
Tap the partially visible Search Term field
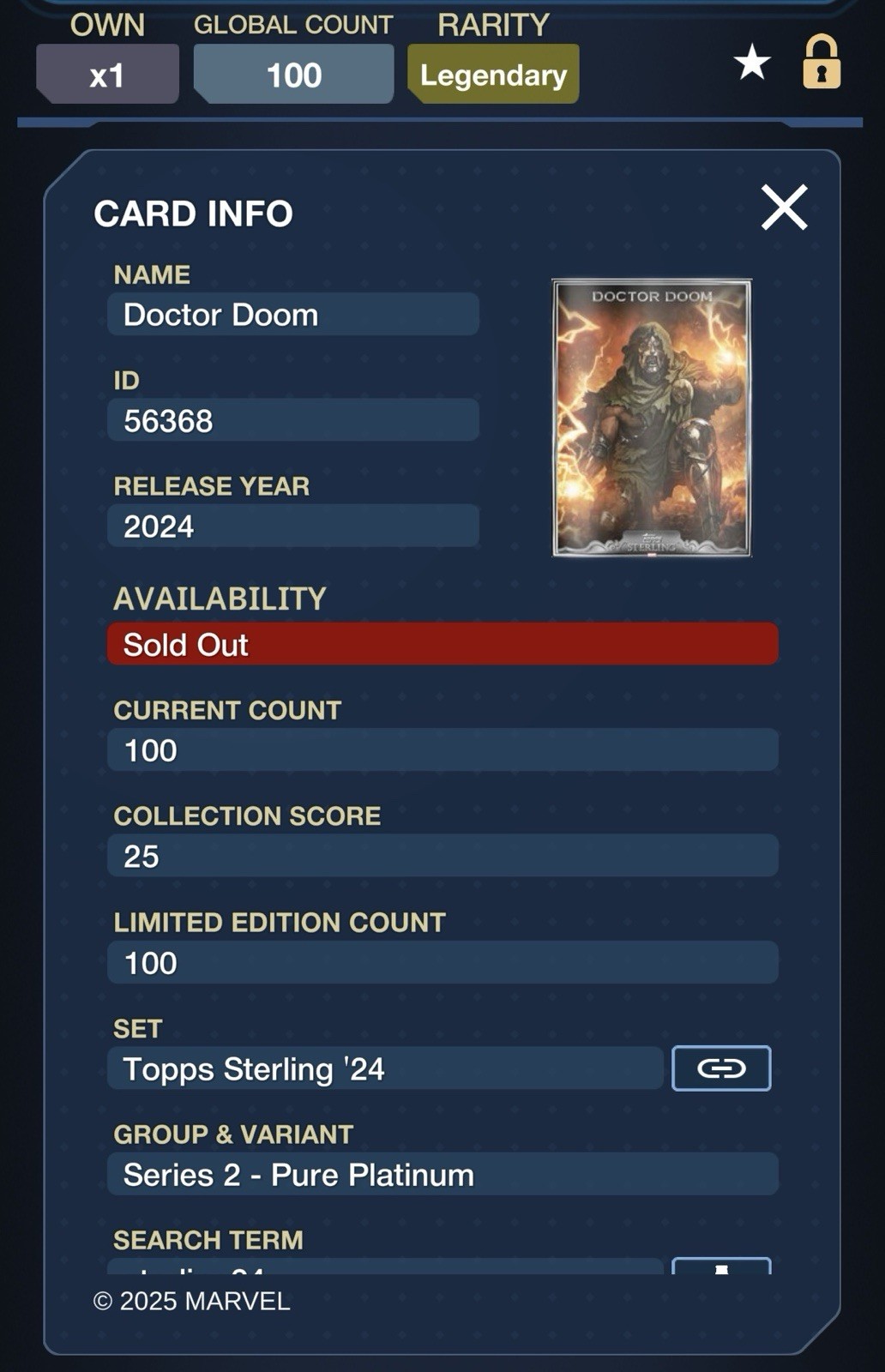tap(385, 1267)
